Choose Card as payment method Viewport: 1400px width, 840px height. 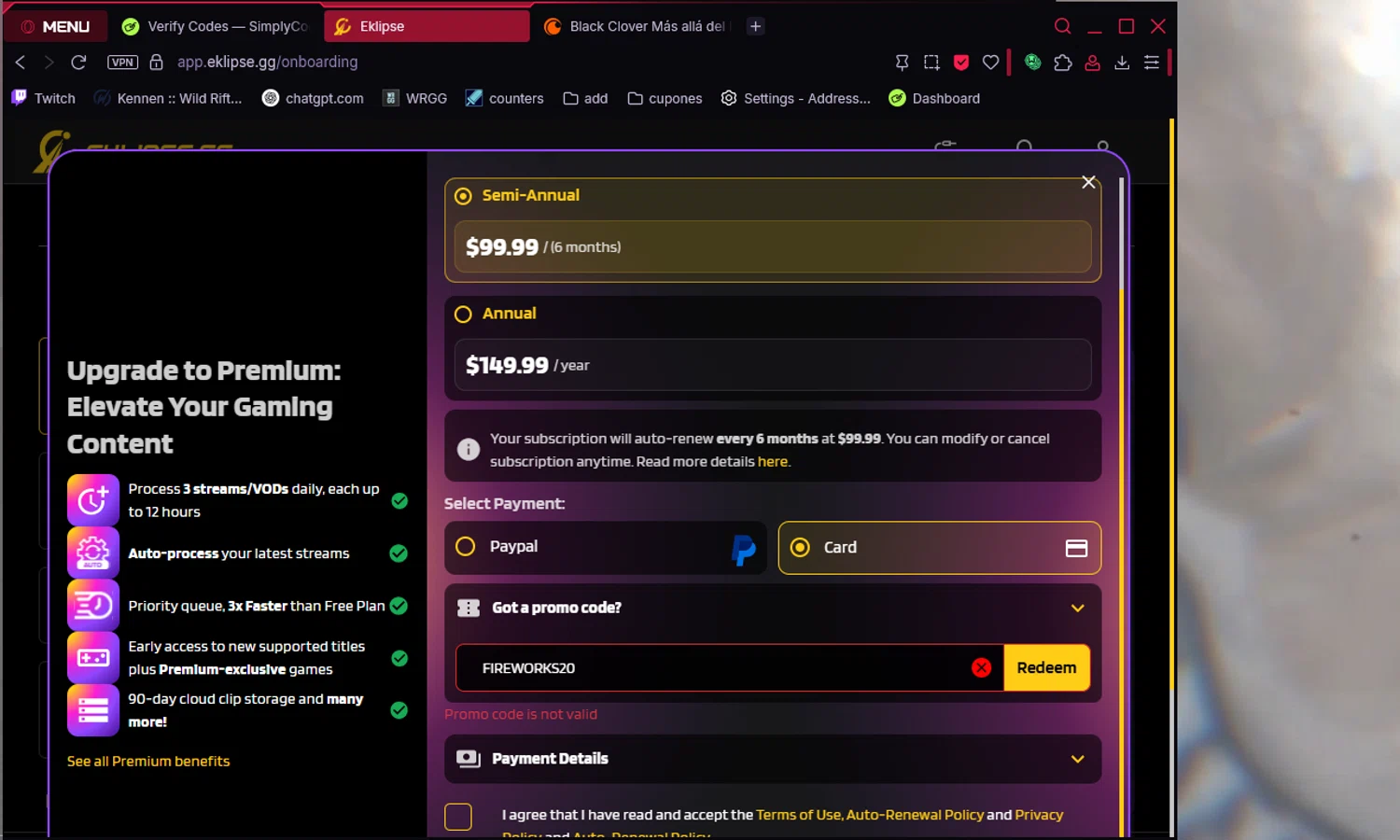[x=940, y=548]
